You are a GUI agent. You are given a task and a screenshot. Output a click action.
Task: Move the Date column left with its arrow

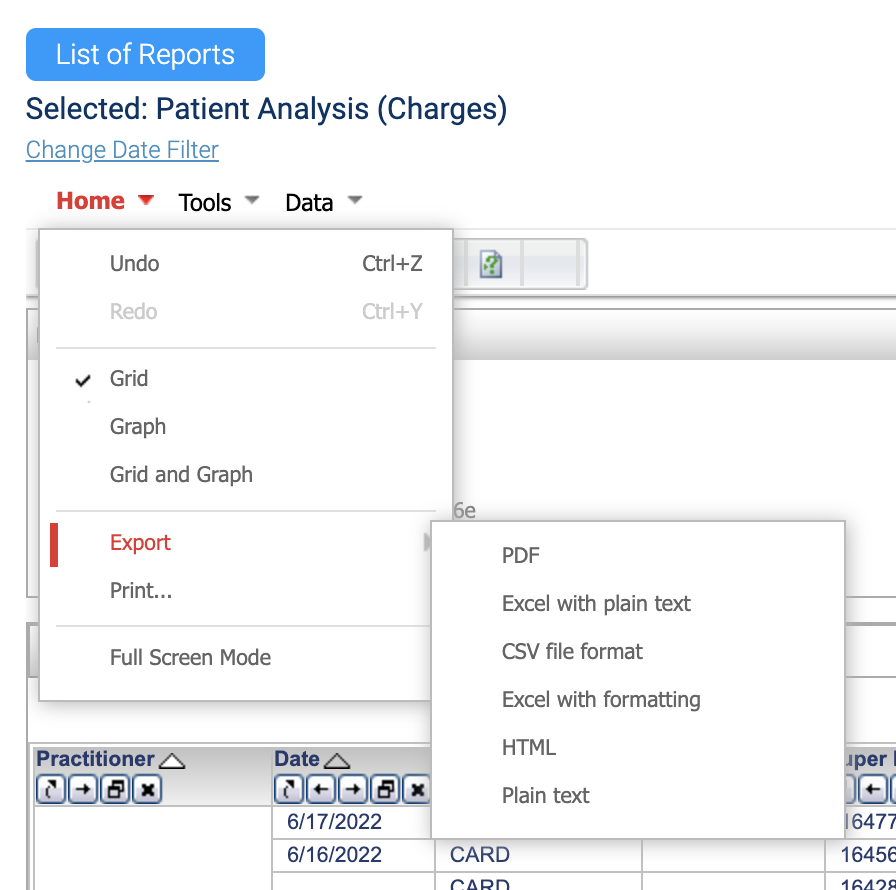pos(321,789)
